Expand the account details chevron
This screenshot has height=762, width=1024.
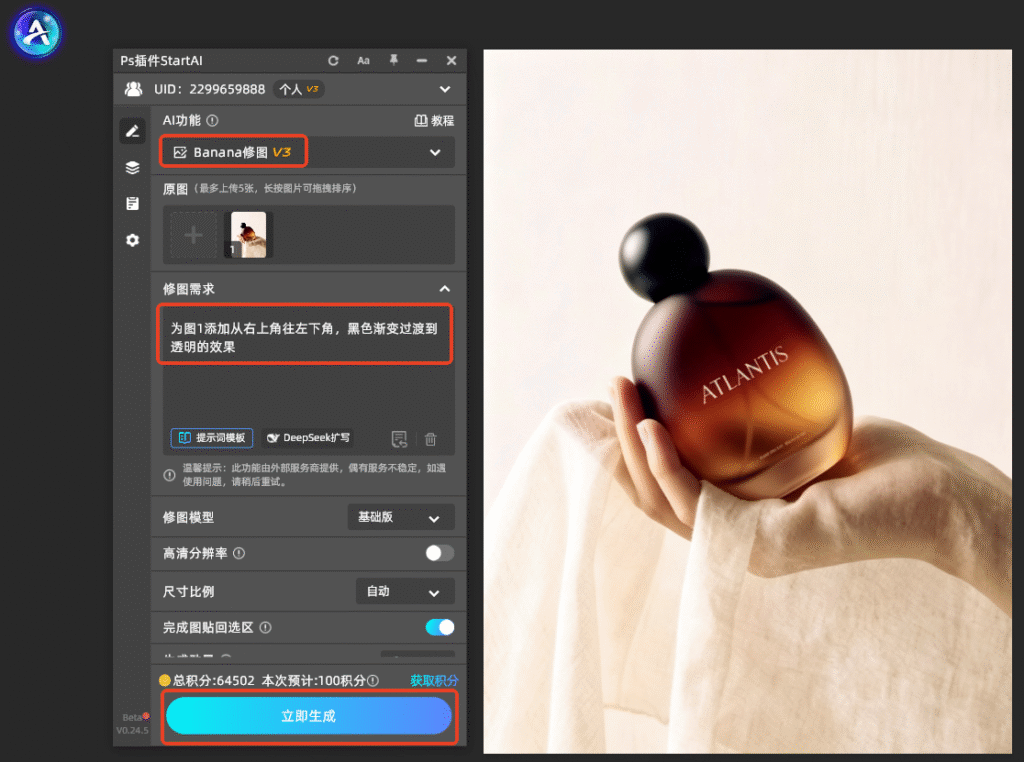(445, 89)
